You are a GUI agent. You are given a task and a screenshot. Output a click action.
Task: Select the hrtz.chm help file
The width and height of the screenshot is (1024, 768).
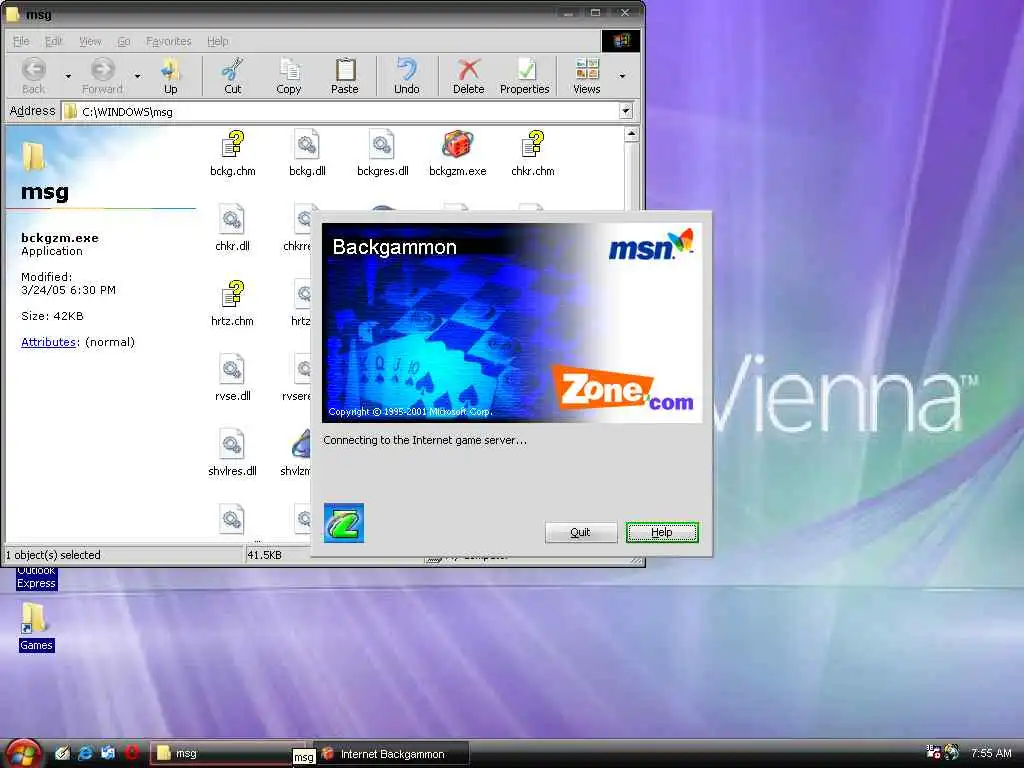click(232, 304)
